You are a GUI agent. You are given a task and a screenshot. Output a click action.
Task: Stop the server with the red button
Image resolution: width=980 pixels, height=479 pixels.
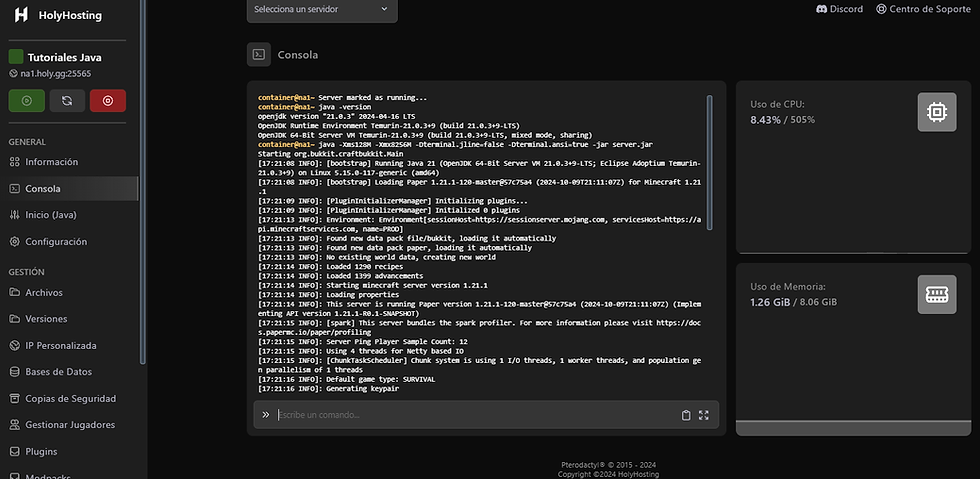108,101
